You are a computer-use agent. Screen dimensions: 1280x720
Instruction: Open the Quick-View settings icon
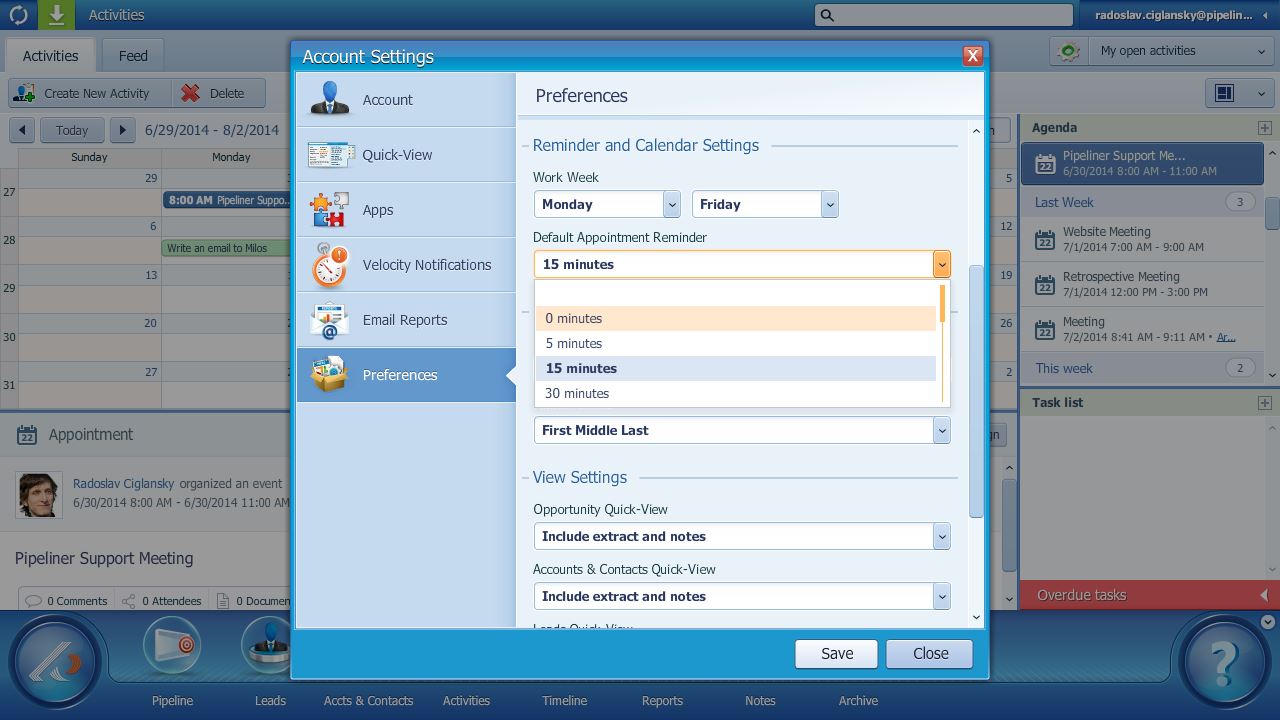tap(330, 154)
